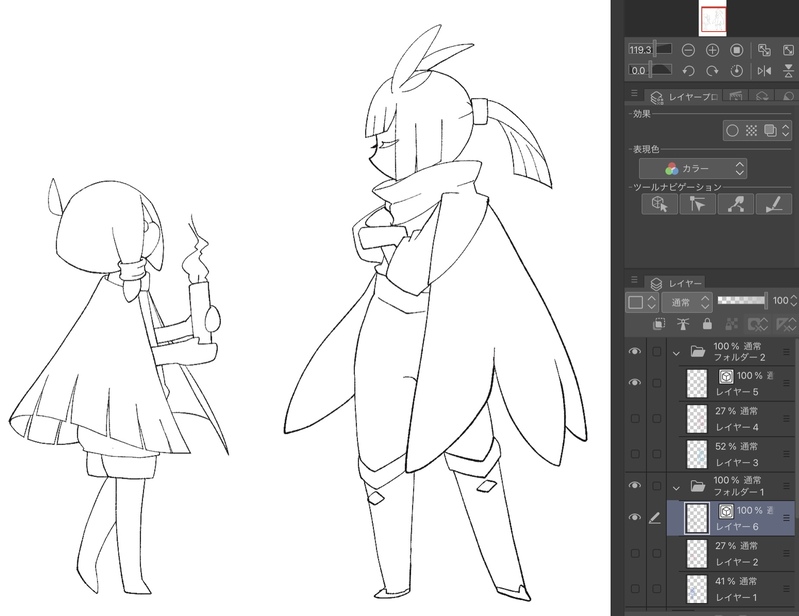Hide フォルダー 2 with its eye icon
The height and width of the screenshot is (616, 799).
click(635, 351)
